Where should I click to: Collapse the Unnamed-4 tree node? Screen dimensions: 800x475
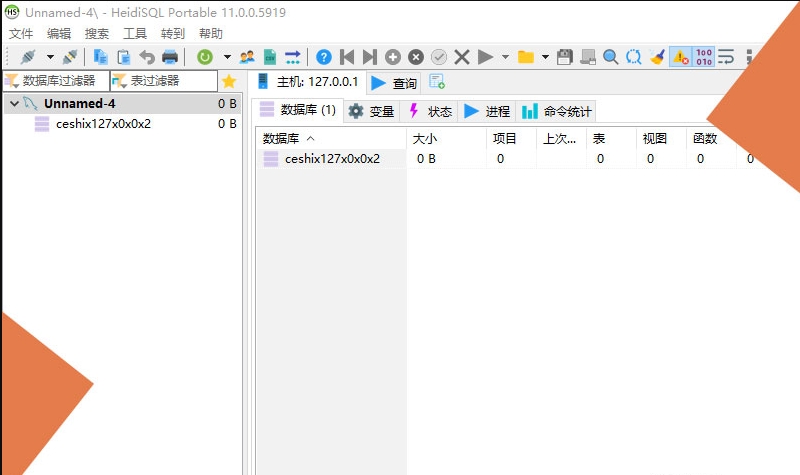click(x=14, y=104)
